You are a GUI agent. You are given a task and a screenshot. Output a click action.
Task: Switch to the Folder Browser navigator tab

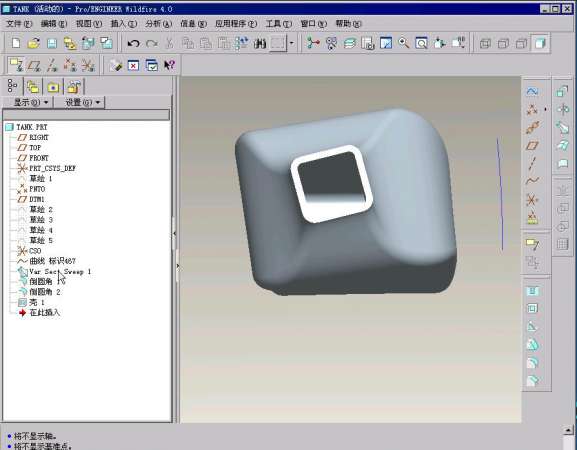[33, 87]
